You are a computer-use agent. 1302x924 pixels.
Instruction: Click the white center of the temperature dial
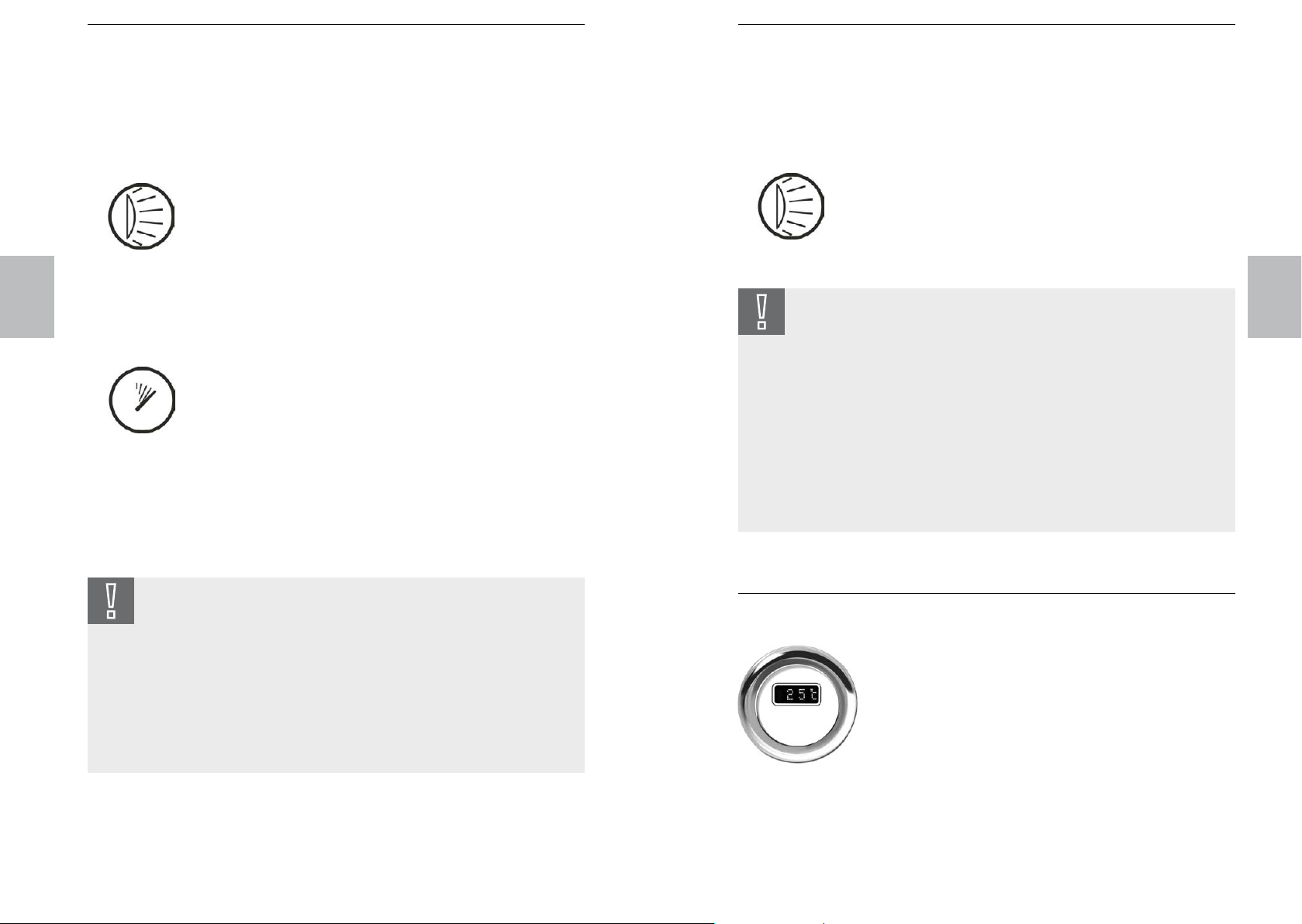click(x=798, y=729)
